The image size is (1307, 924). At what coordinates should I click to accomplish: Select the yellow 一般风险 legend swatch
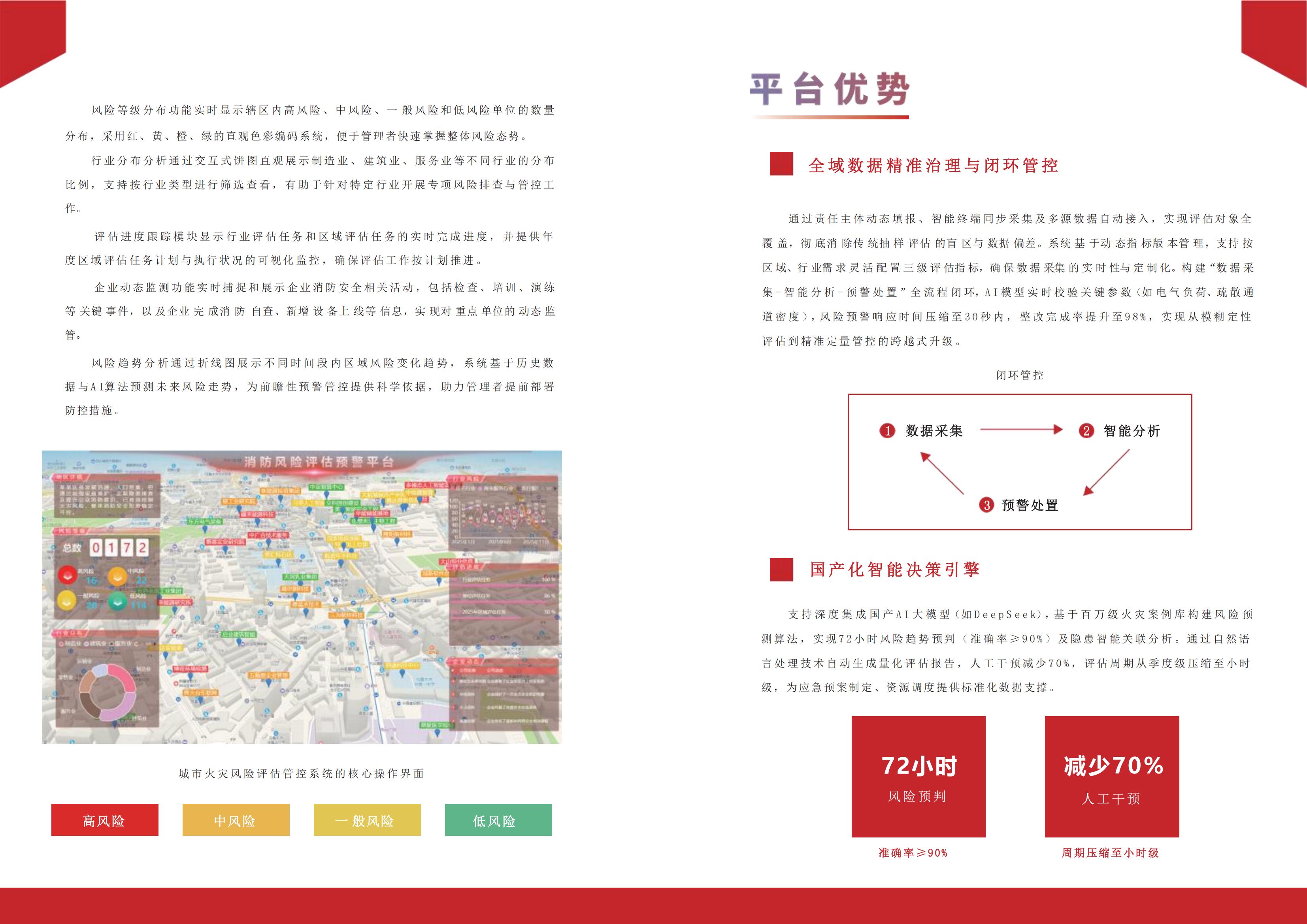point(367,820)
